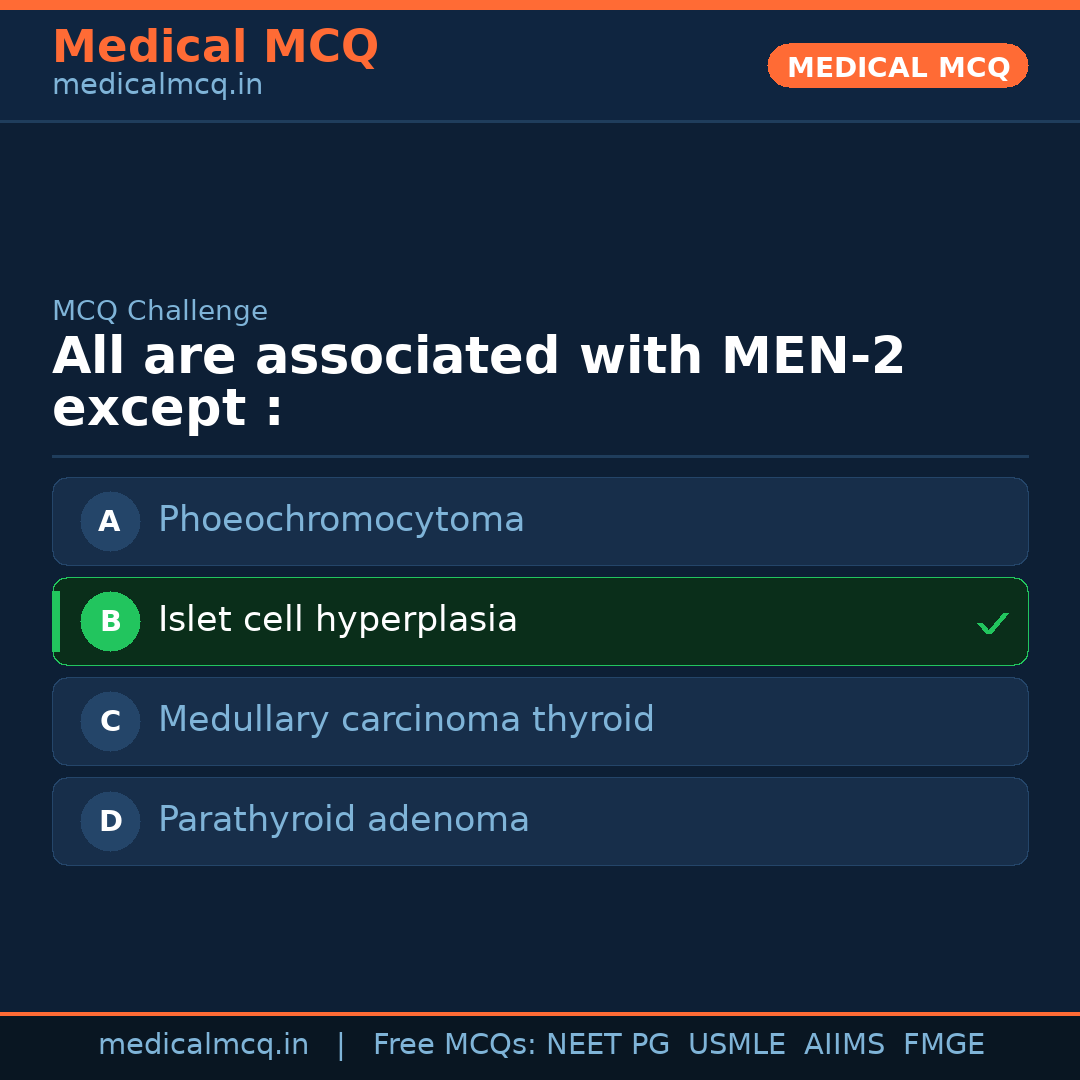The image size is (1080, 1080).
Task: Click the MEN-2 question heading
Action: (478, 382)
